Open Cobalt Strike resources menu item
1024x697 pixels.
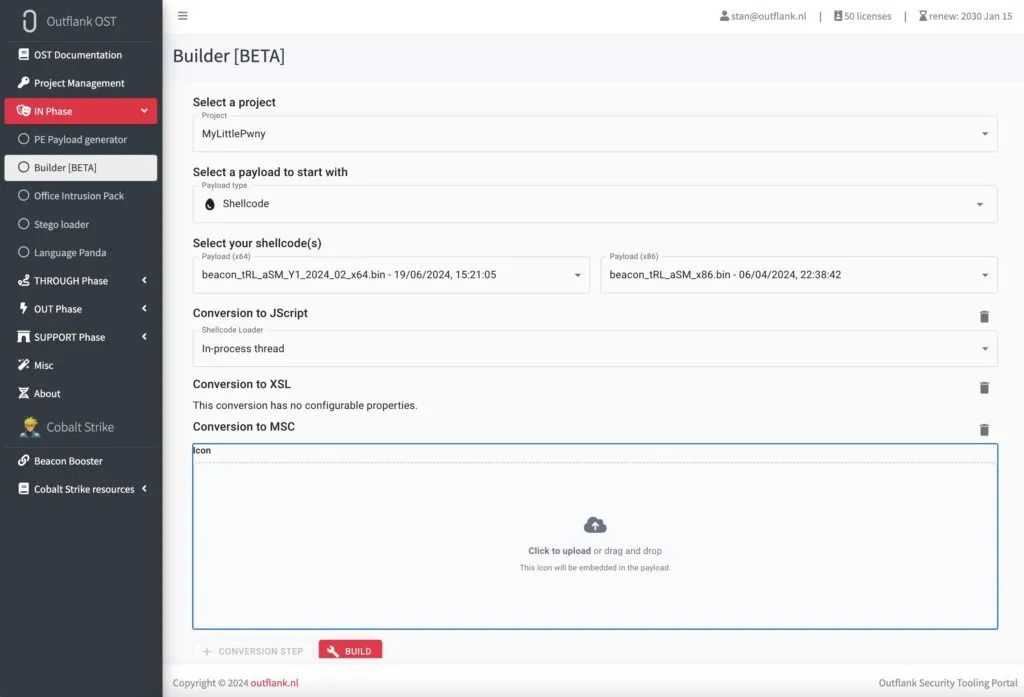click(81, 489)
